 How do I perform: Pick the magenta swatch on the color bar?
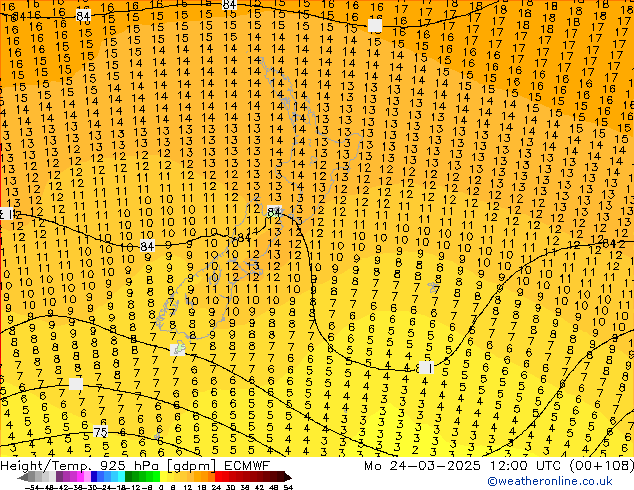coord(80,477)
